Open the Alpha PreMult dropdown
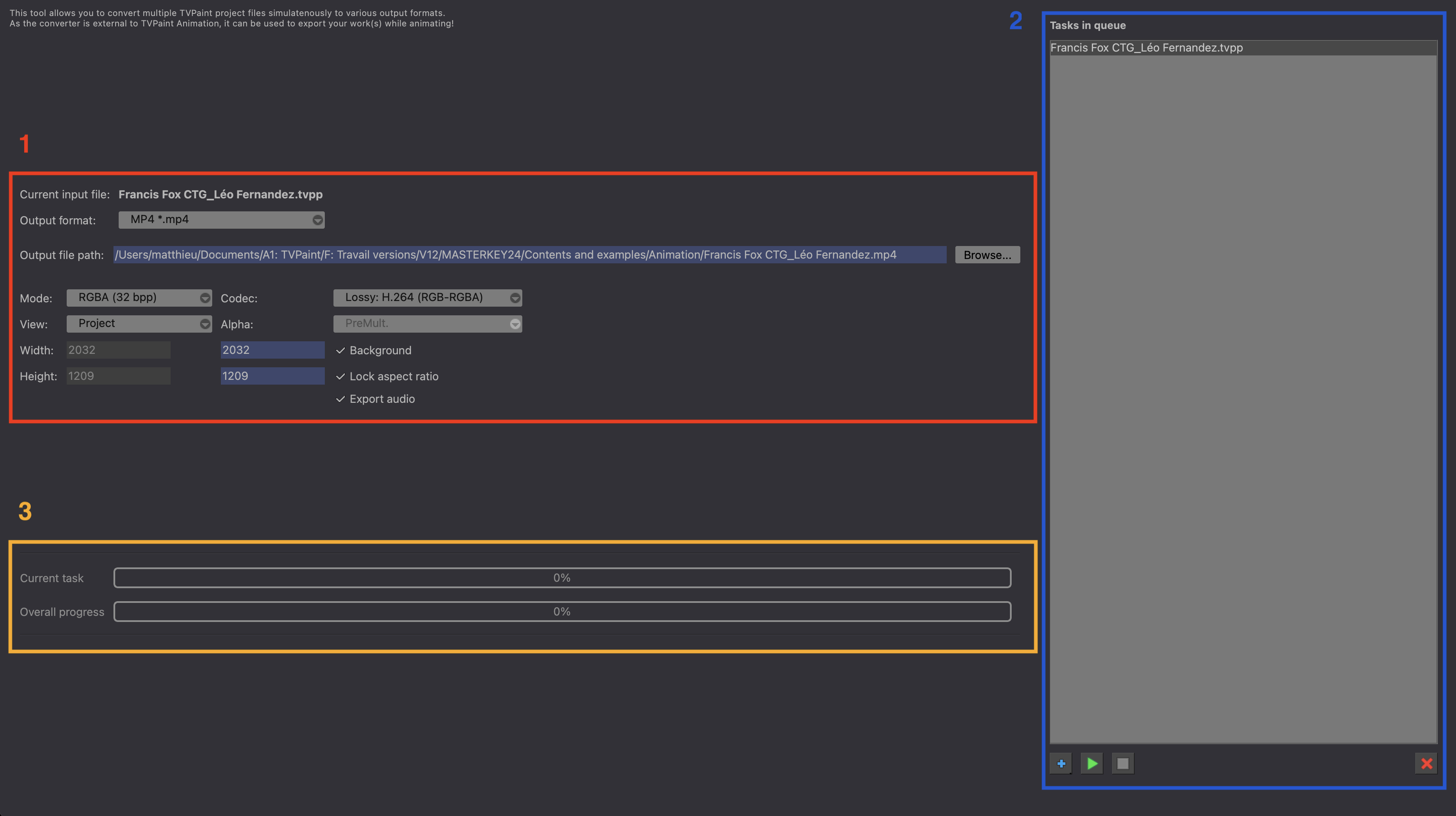1456x816 pixels. (x=427, y=323)
